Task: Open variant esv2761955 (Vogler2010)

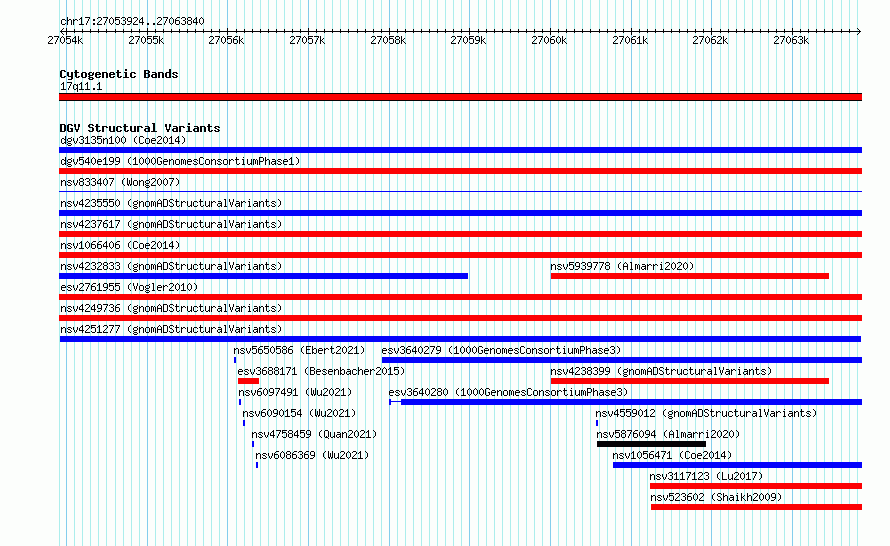Action: pyautogui.click(x=129, y=287)
